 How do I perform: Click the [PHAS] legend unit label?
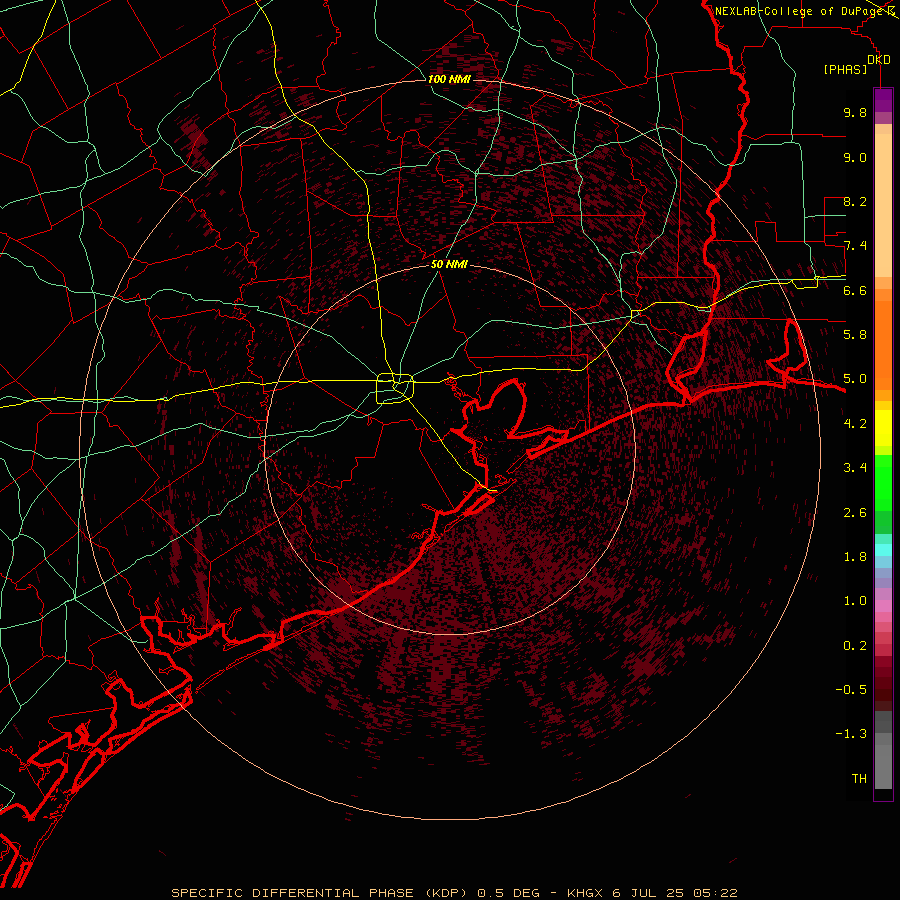(x=845, y=69)
